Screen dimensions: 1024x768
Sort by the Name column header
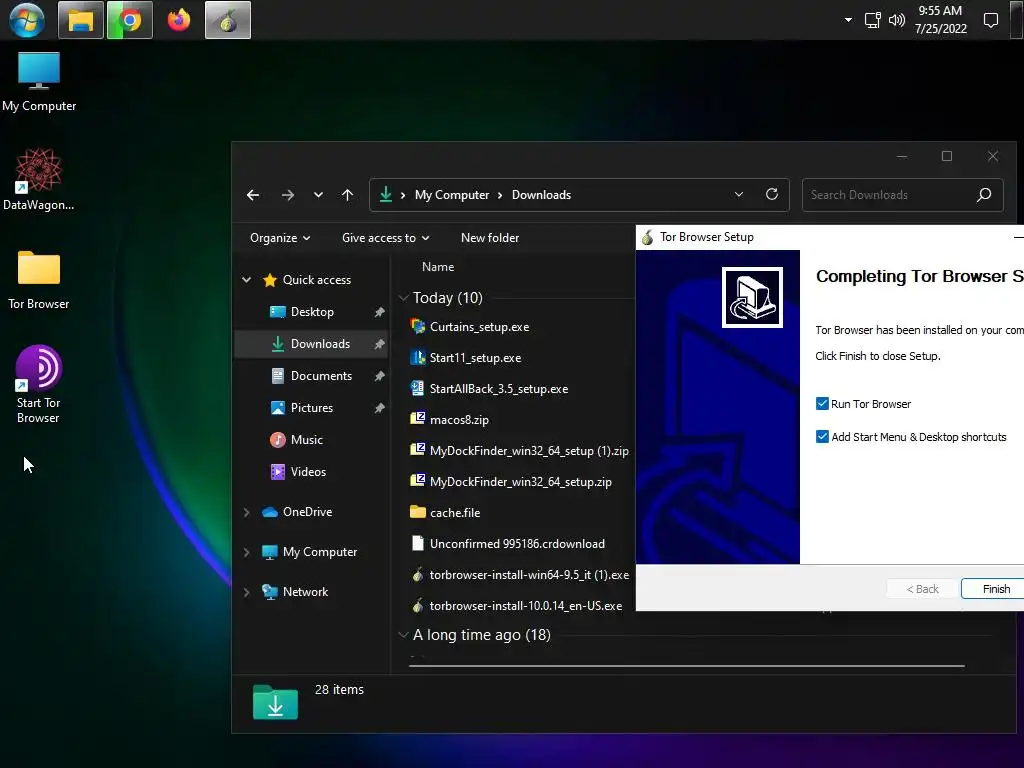(x=438, y=266)
